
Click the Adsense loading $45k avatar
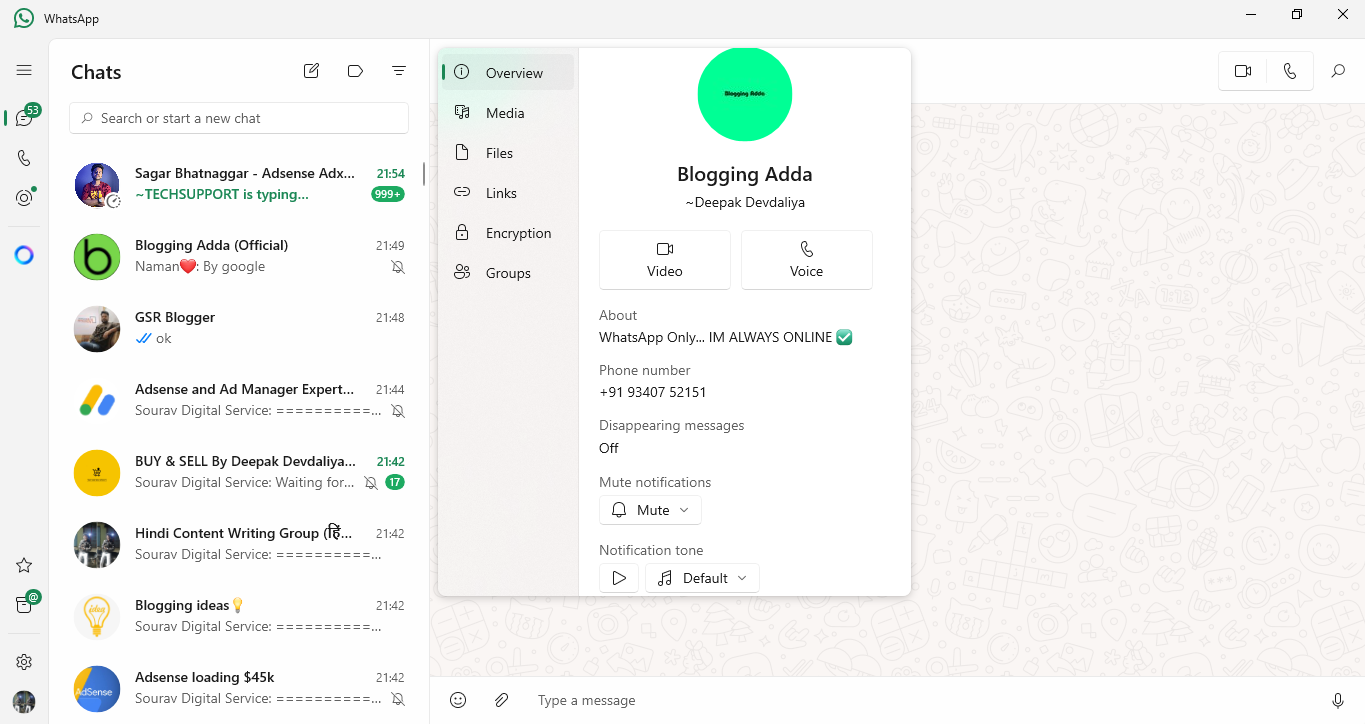[x=97, y=689]
